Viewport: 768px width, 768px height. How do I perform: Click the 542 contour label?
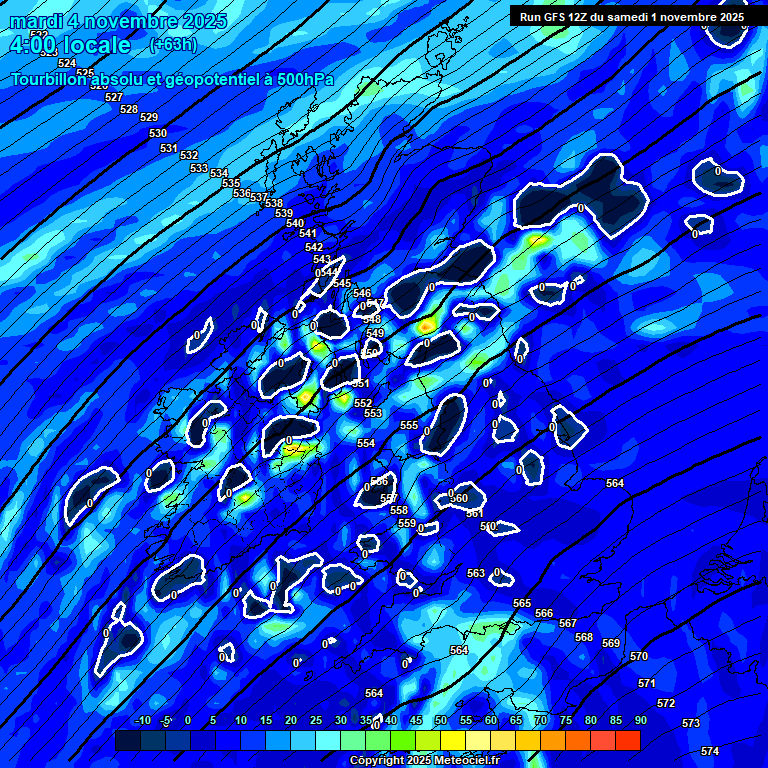pos(314,247)
